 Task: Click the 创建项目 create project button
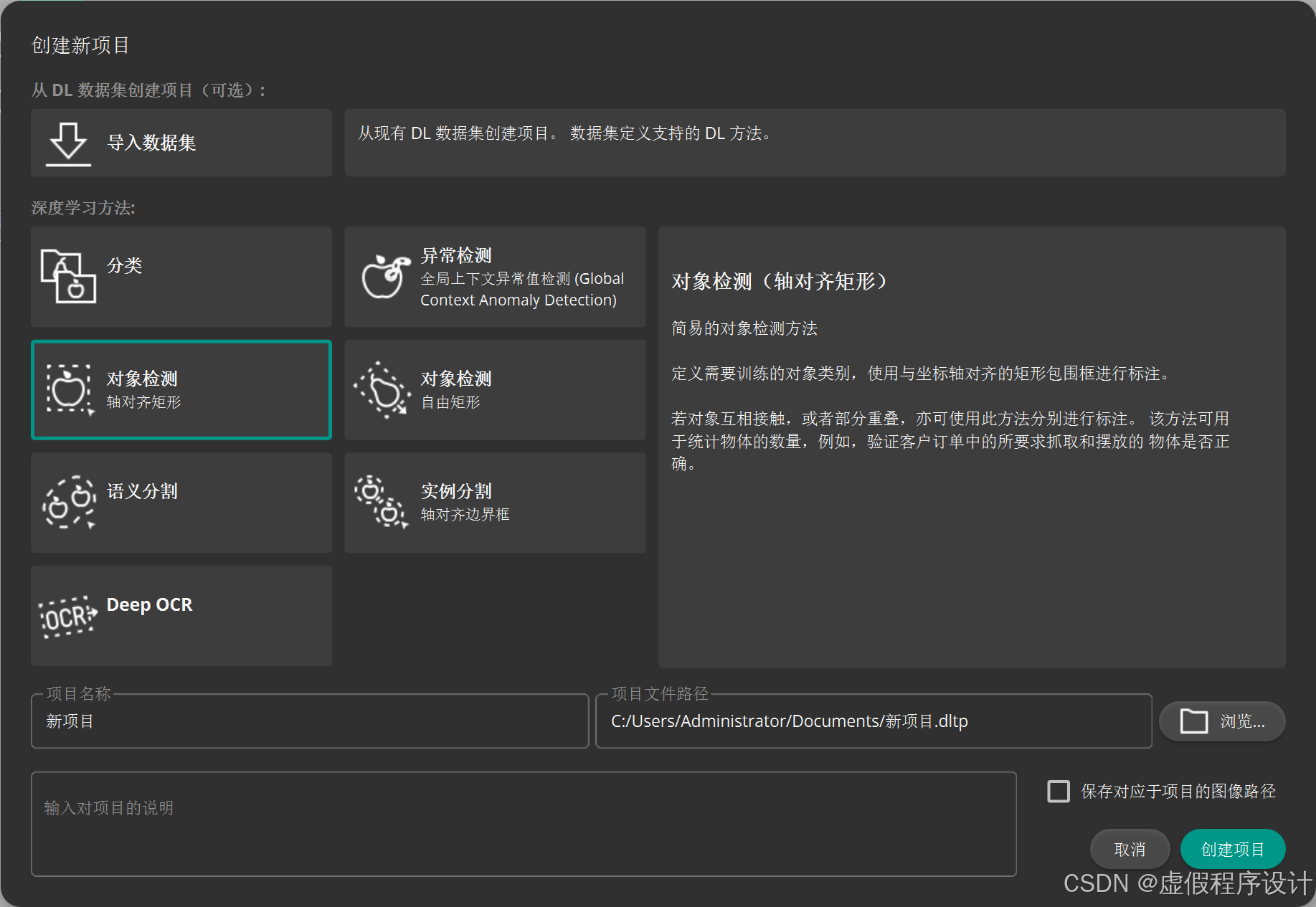pyautogui.click(x=1233, y=849)
